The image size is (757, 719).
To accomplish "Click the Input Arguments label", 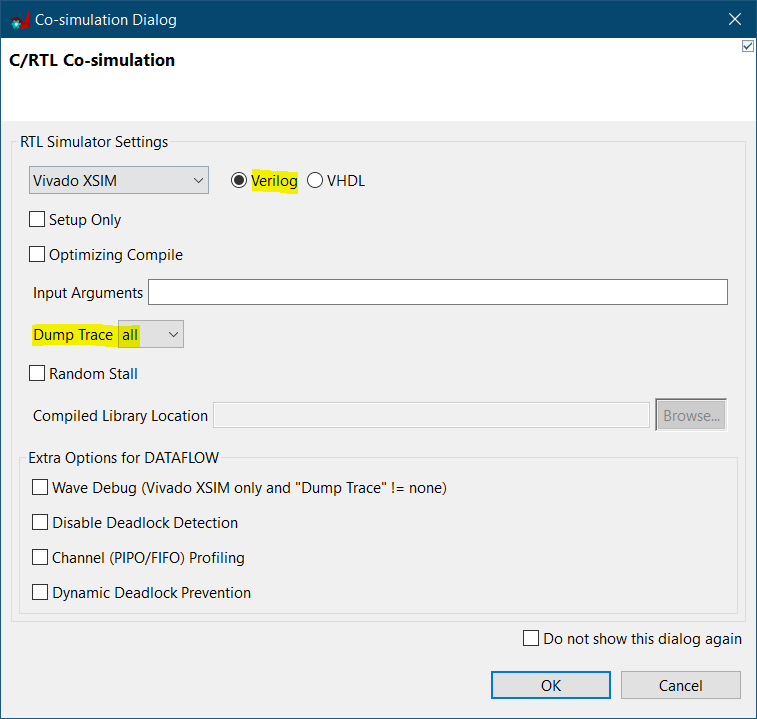I will pyautogui.click(x=88, y=293).
